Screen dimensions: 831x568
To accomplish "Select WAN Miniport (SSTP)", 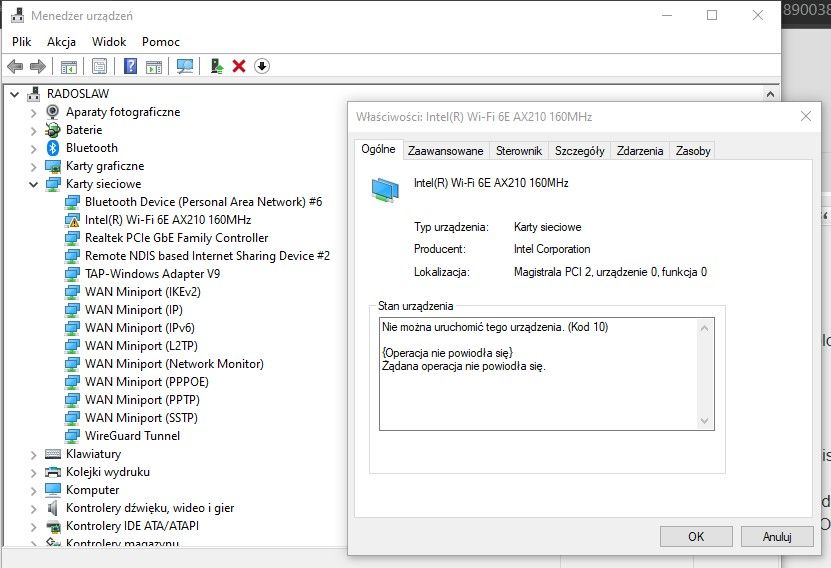I will pyautogui.click(x=141, y=418).
